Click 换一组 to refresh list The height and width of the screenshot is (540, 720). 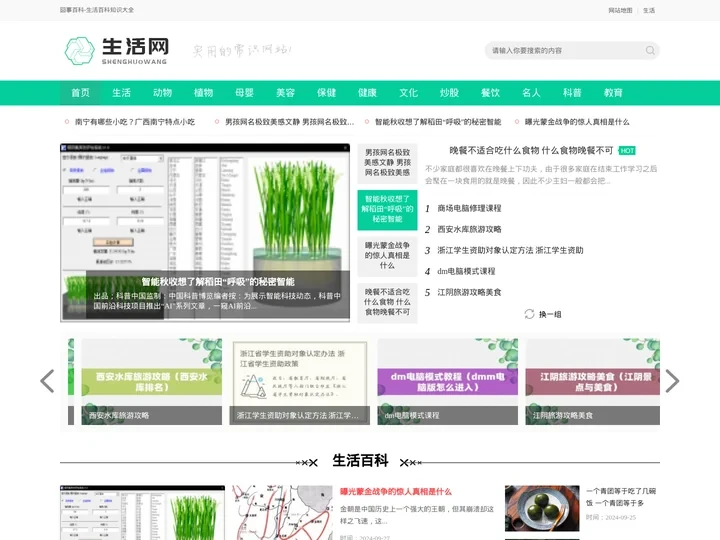click(x=550, y=315)
